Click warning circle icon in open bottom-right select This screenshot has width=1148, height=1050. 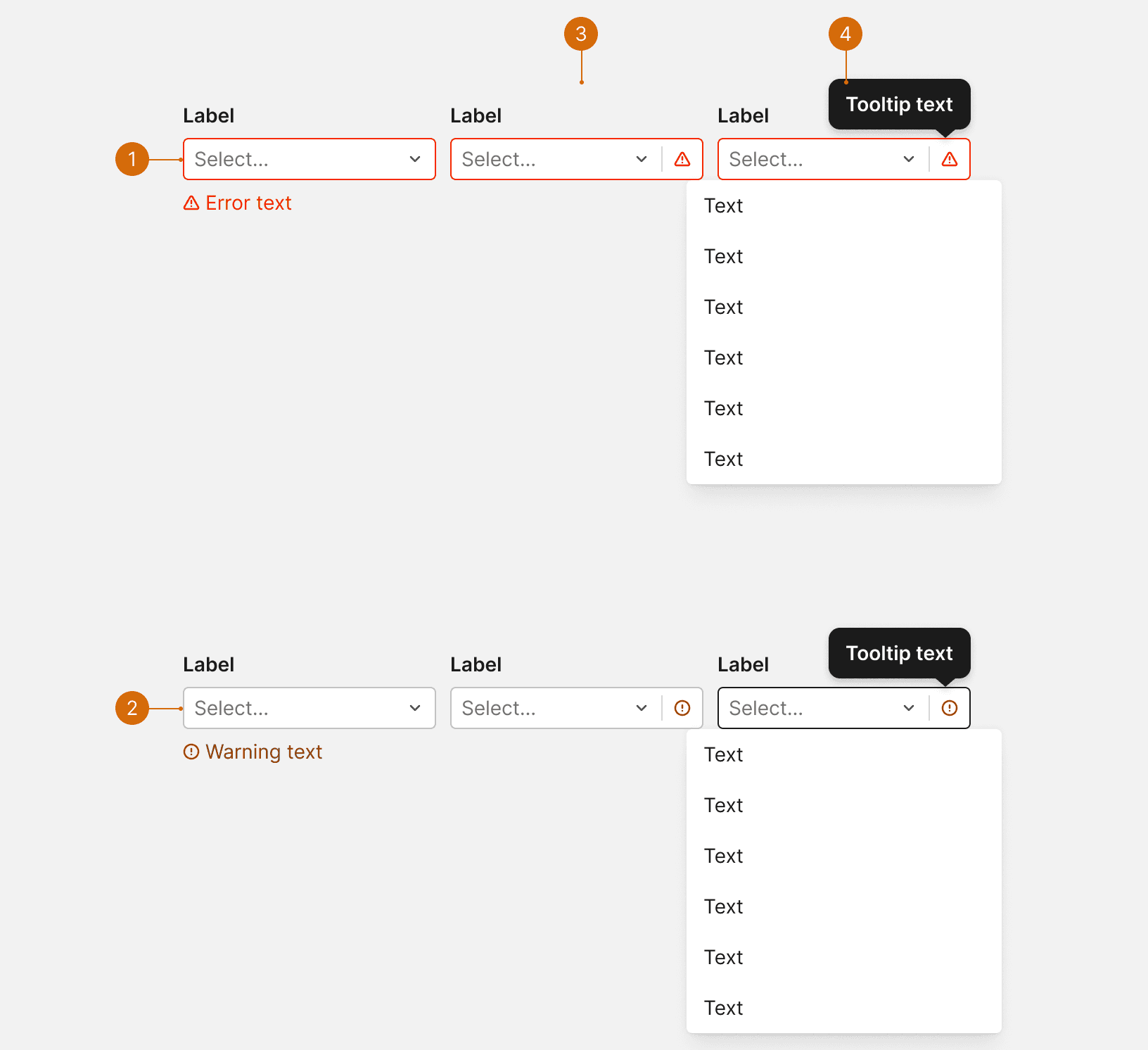(x=950, y=708)
